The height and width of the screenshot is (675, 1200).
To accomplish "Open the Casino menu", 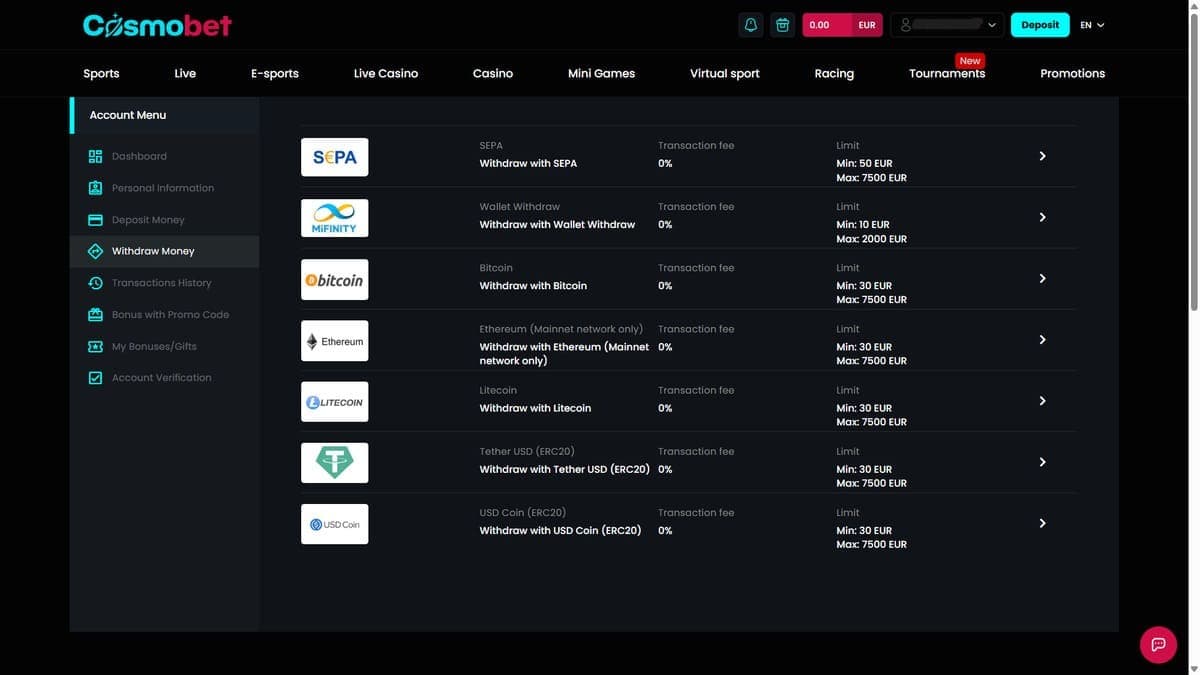I will coord(493,73).
